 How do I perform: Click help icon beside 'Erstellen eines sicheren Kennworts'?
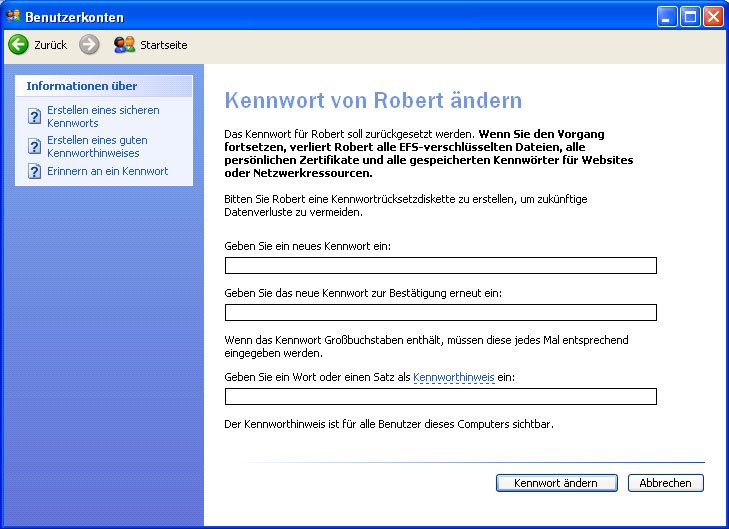pos(35,116)
